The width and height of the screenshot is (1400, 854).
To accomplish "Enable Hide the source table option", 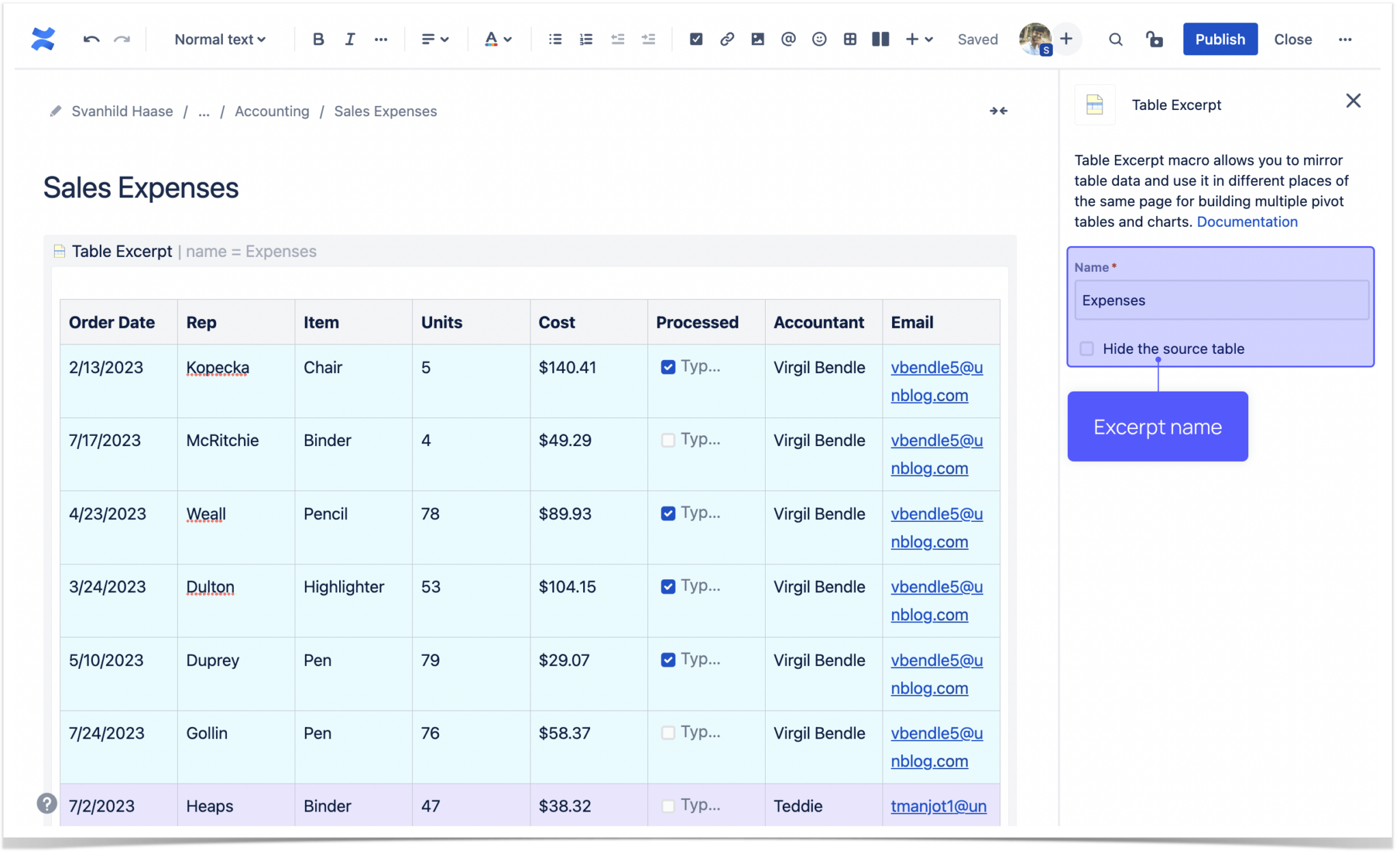I will [x=1087, y=348].
